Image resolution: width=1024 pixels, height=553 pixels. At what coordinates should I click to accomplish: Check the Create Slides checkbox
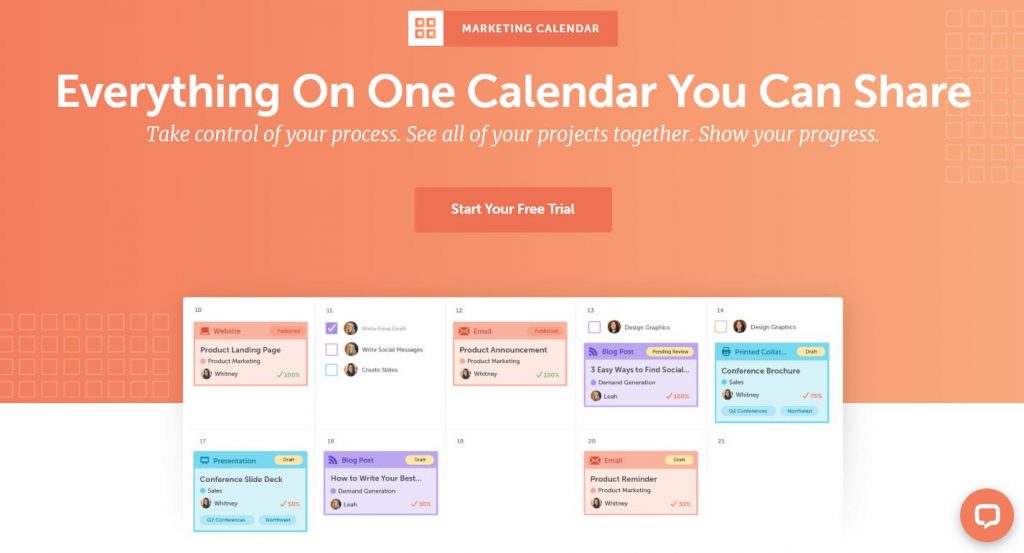tap(332, 370)
